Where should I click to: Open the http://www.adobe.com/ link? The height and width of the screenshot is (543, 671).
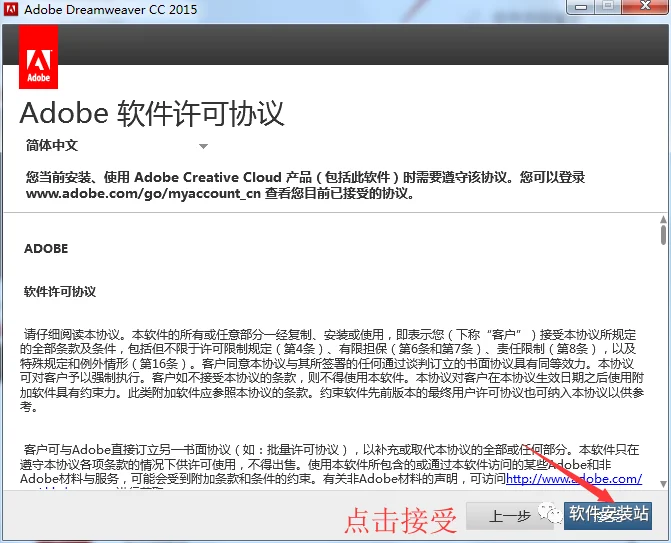coord(574,479)
